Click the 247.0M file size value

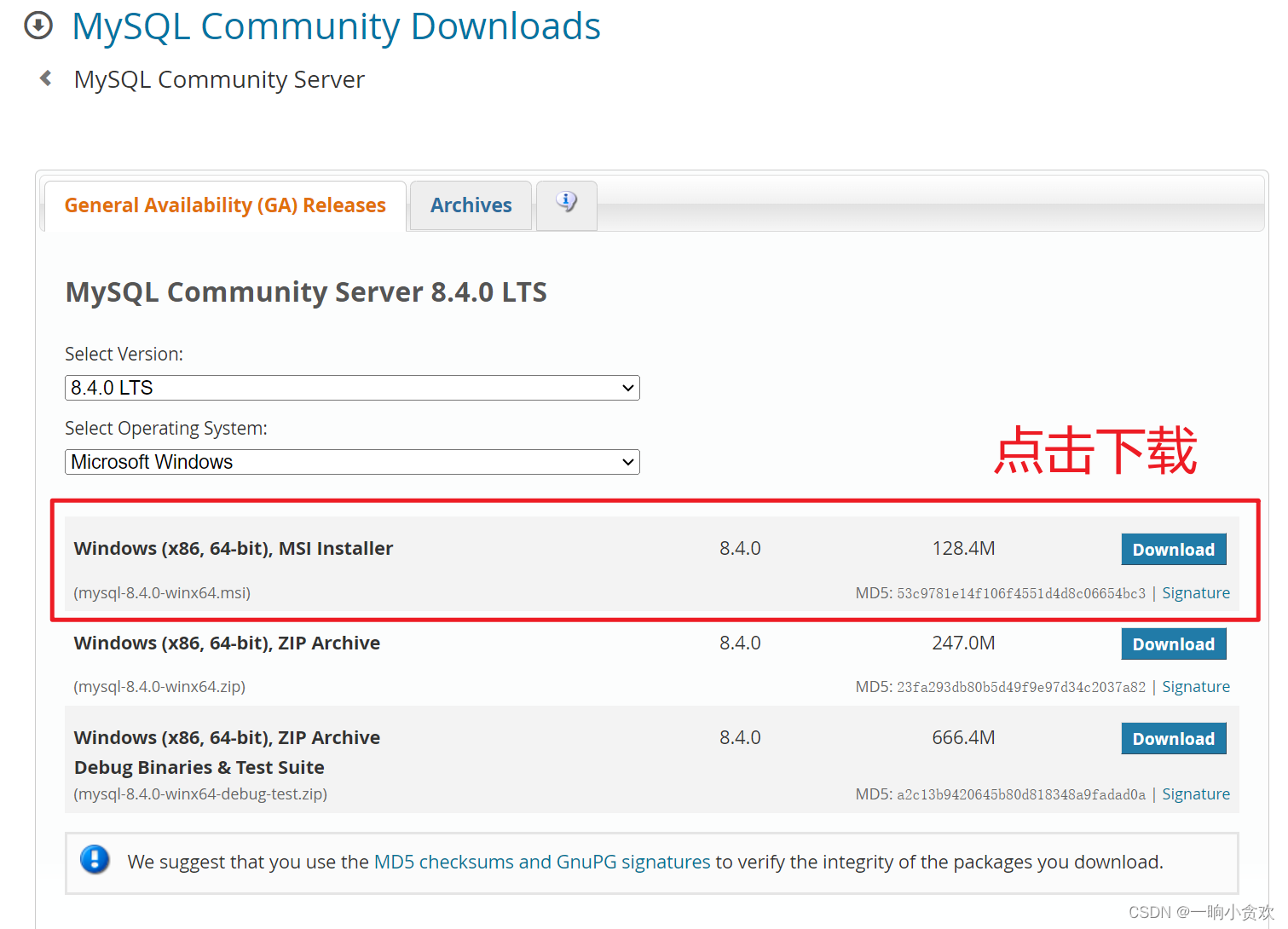click(x=963, y=643)
